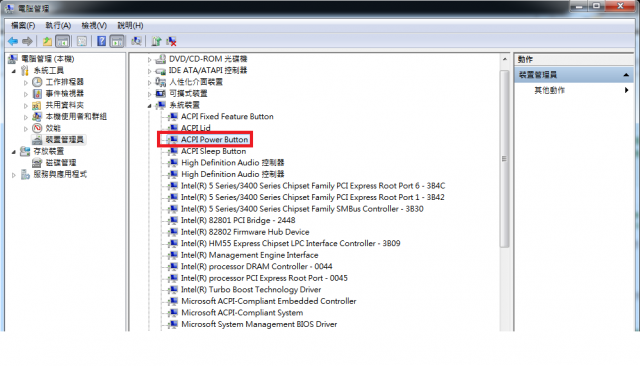Open the 說明(H) menu

[130, 25]
